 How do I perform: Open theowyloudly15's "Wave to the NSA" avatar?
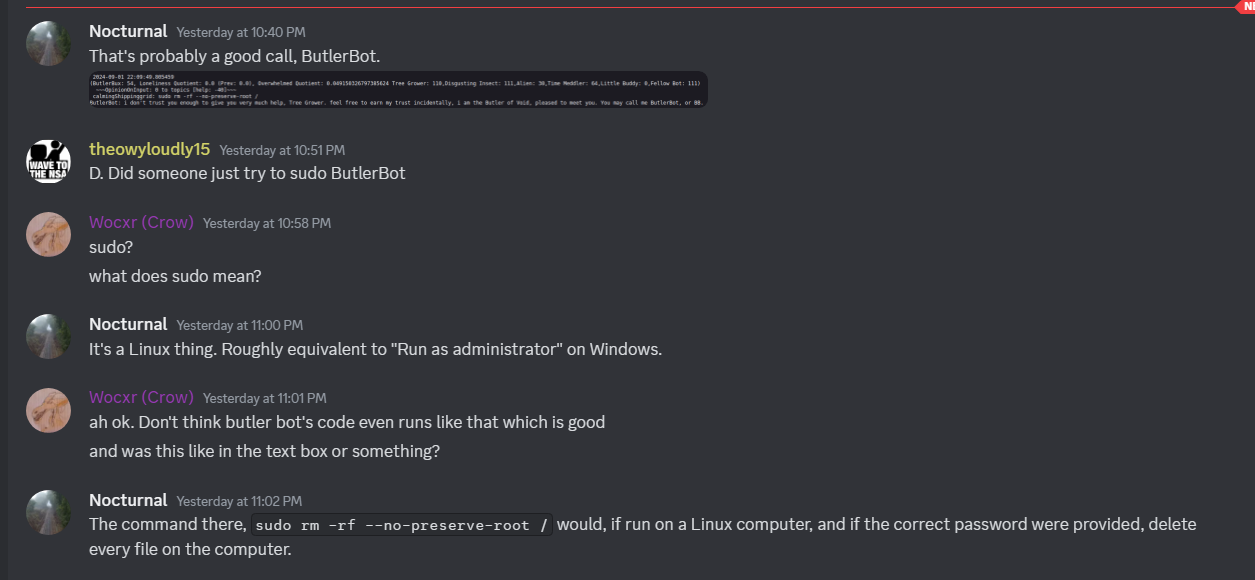point(48,161)
